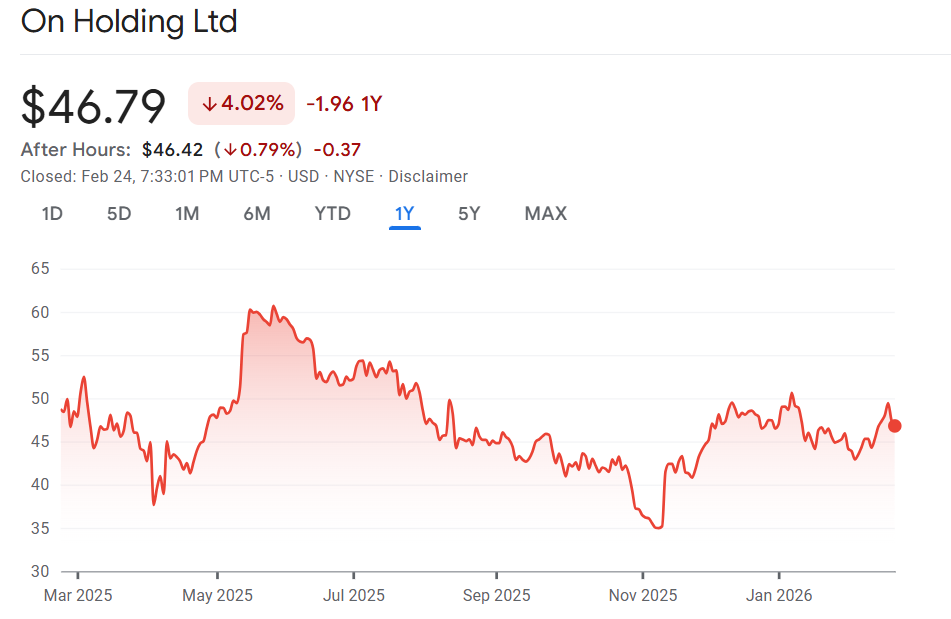This screenshot has height=619, width=951.
Task: Click the Nov 2025 x-axis label
Action: tap(643, 595)
